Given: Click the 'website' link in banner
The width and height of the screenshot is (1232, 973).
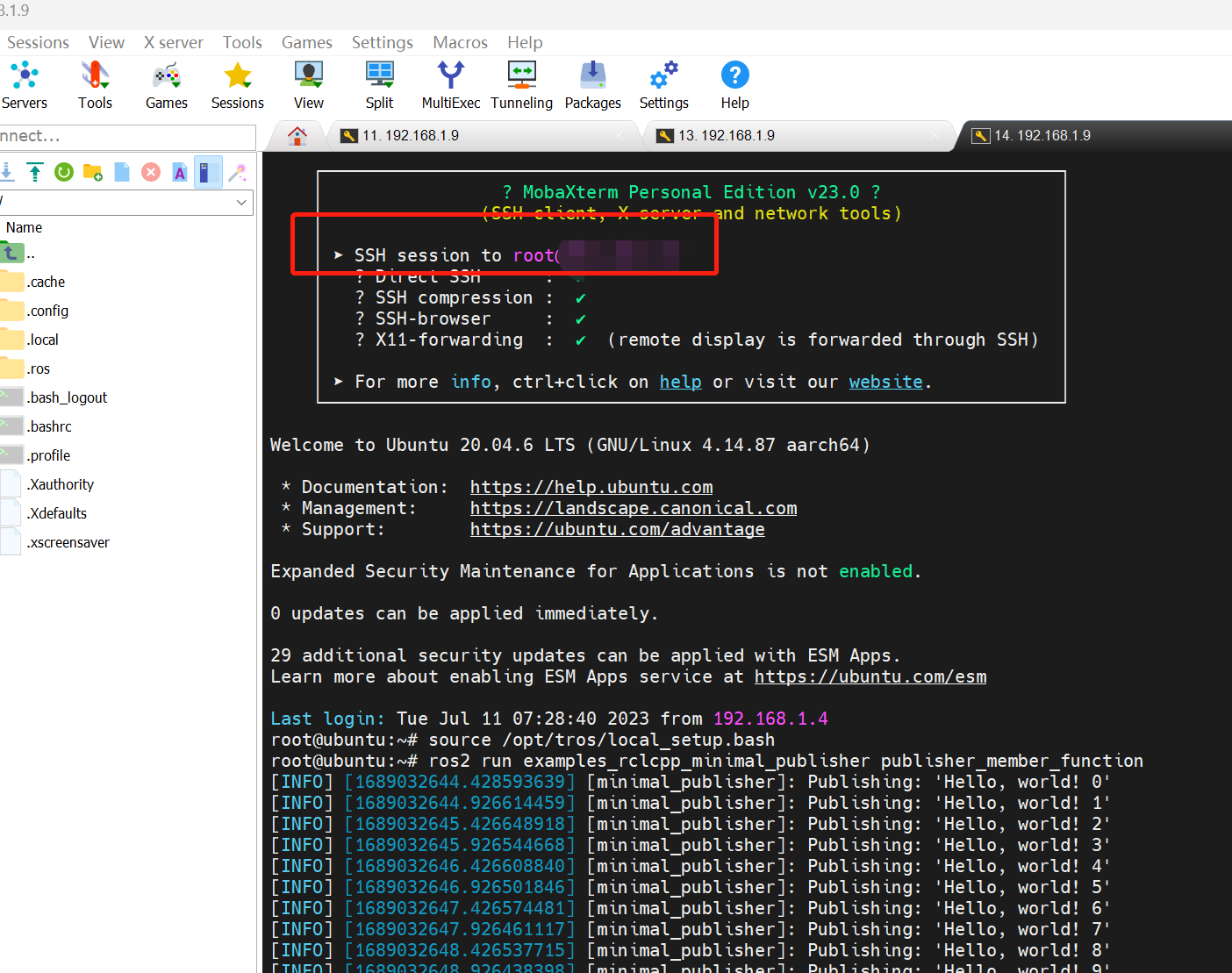Looking at the screenshot, I should coord(886,382).
